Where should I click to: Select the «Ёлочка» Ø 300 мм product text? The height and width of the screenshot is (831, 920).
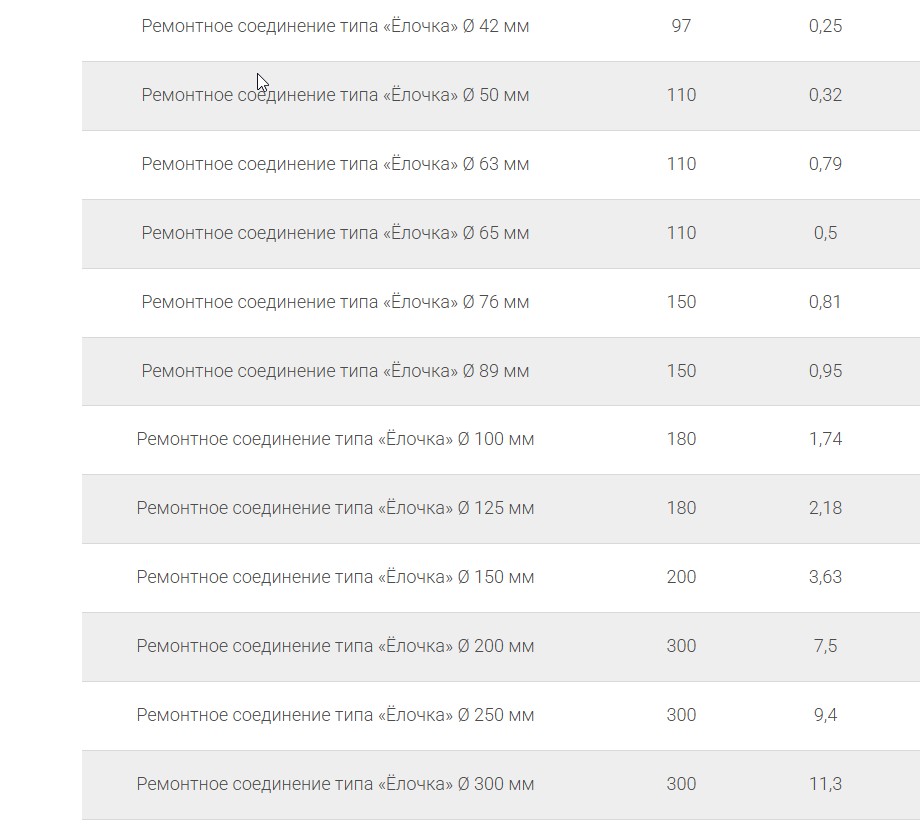[335, 784]
